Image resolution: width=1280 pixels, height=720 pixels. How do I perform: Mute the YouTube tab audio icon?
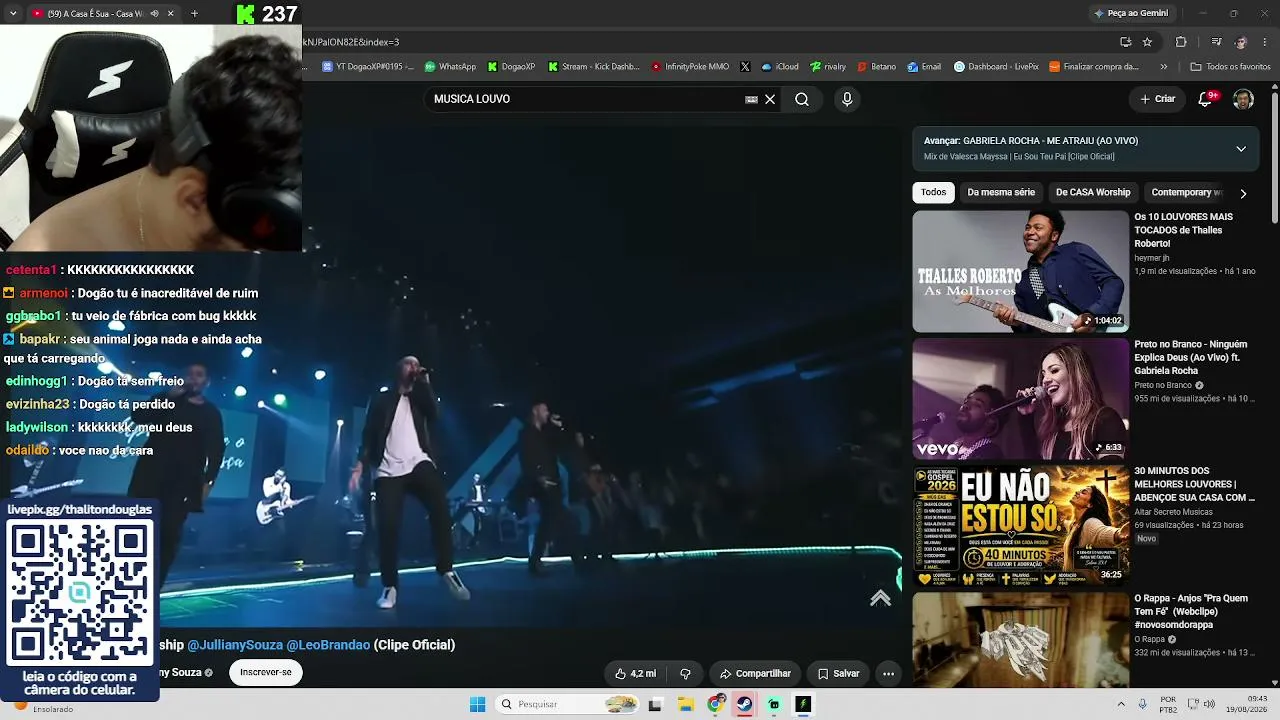tap(153, 14)
